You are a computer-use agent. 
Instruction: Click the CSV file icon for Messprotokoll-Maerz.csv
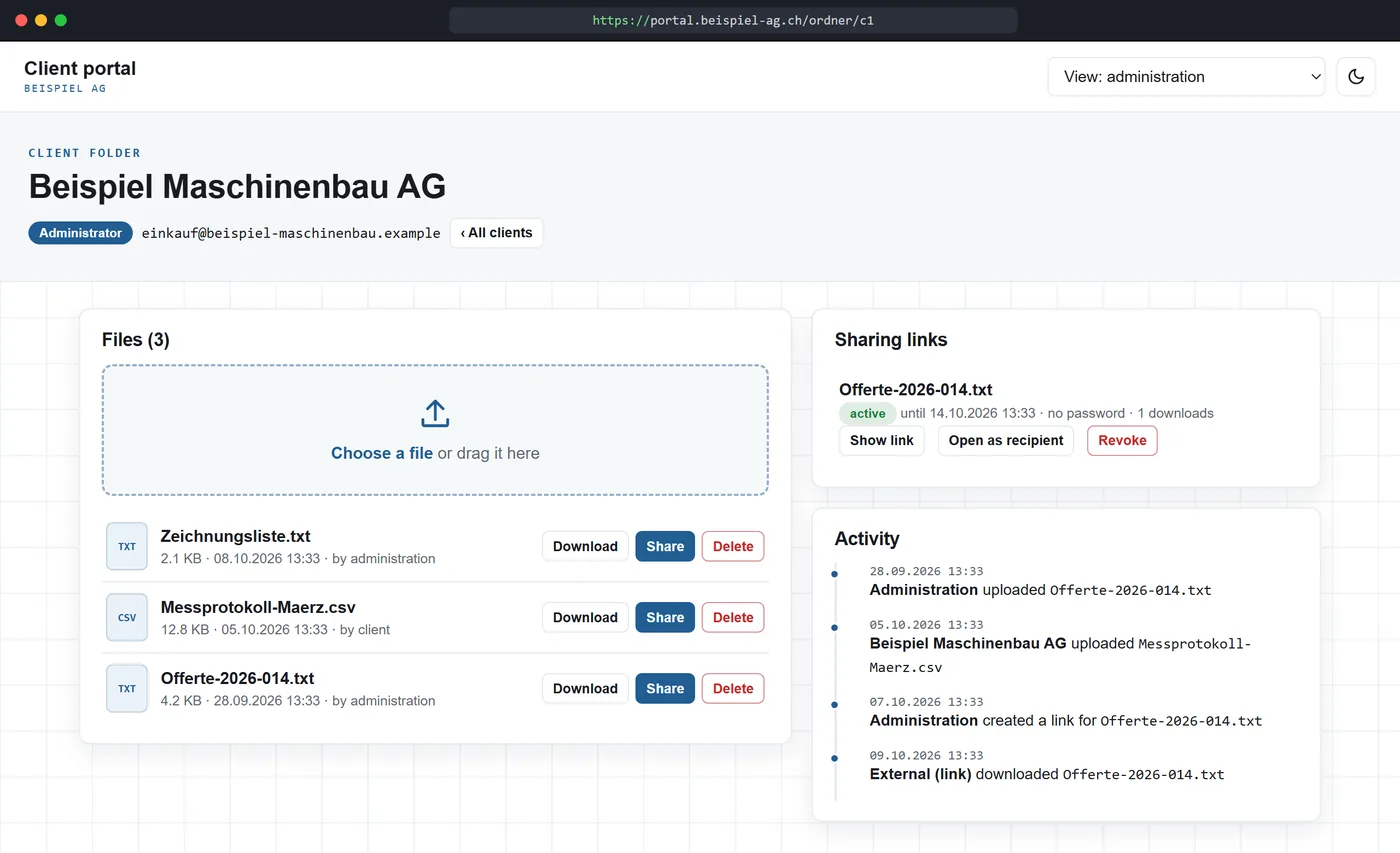pos(127,617)
